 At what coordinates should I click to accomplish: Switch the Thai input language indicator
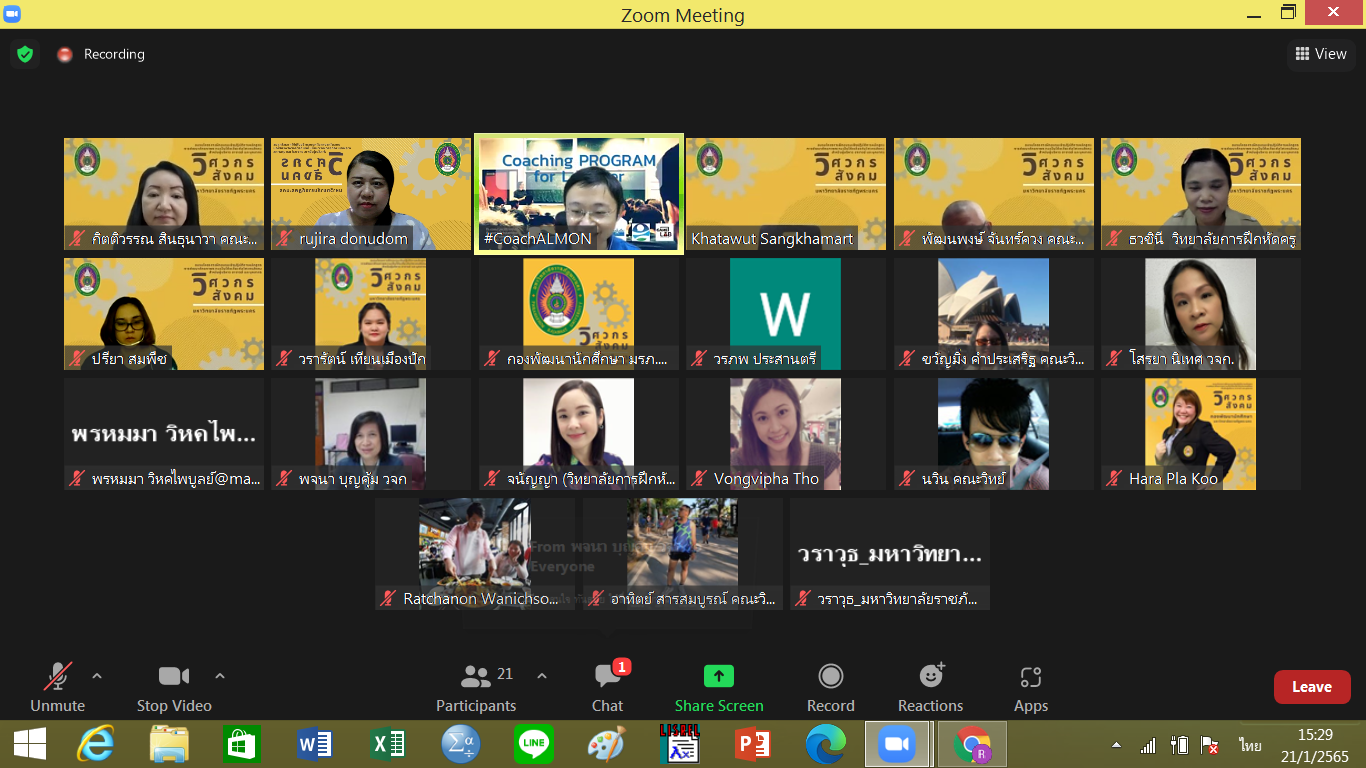coord(1250,746)
